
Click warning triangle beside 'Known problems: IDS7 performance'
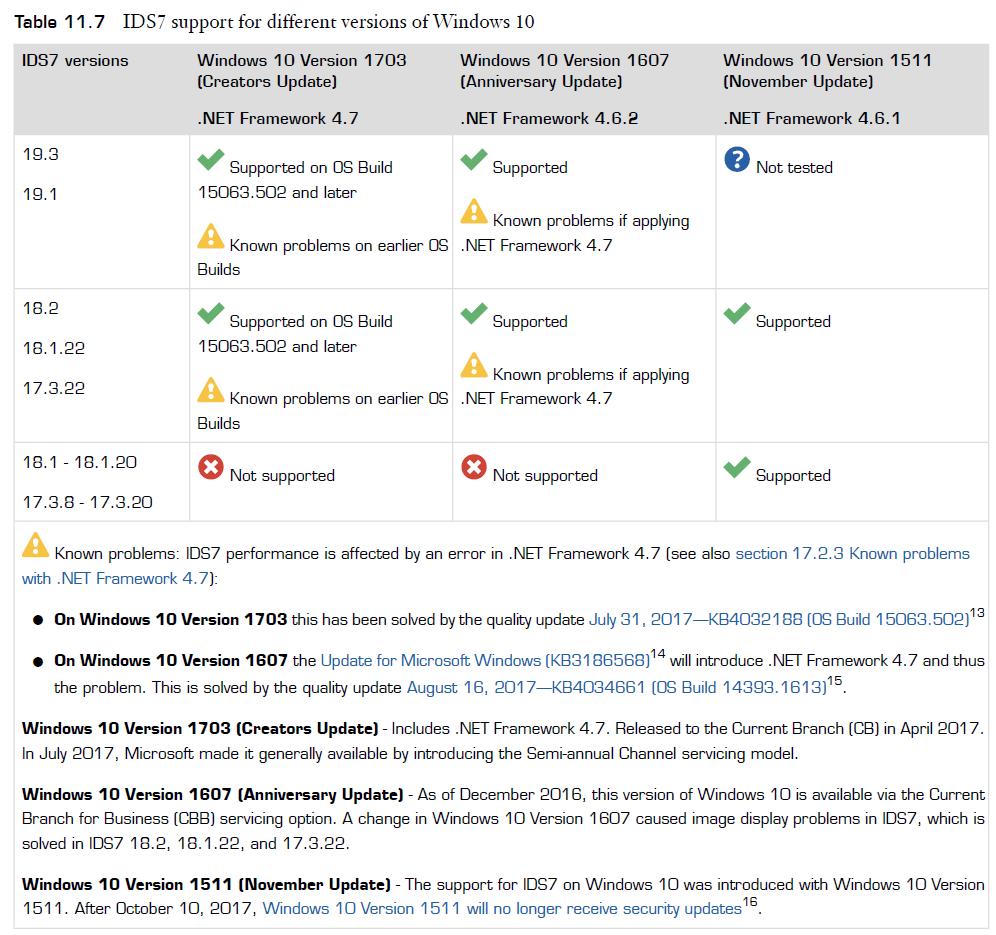pyautogui.click(x=35, y=545)
